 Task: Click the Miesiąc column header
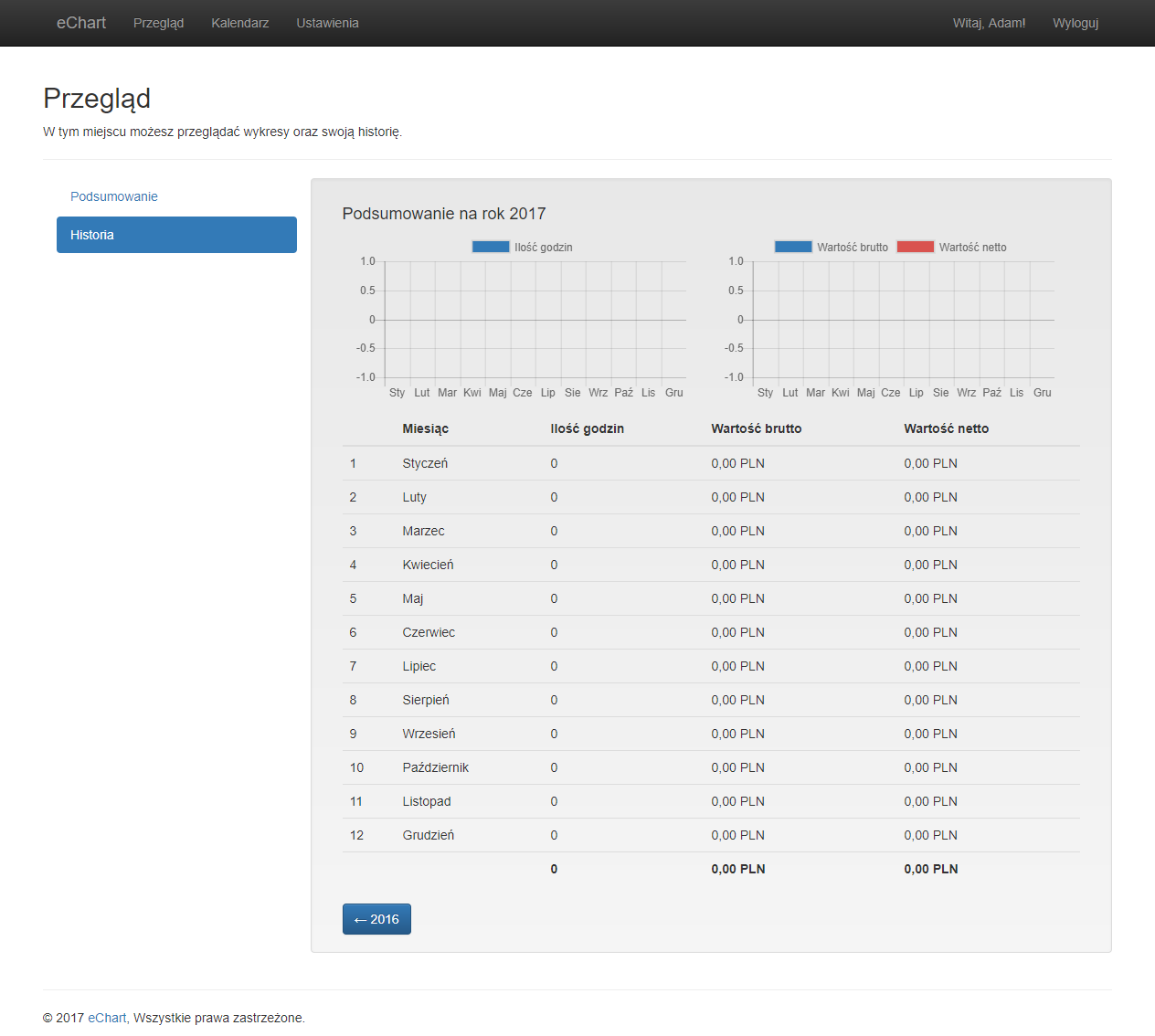425,428
